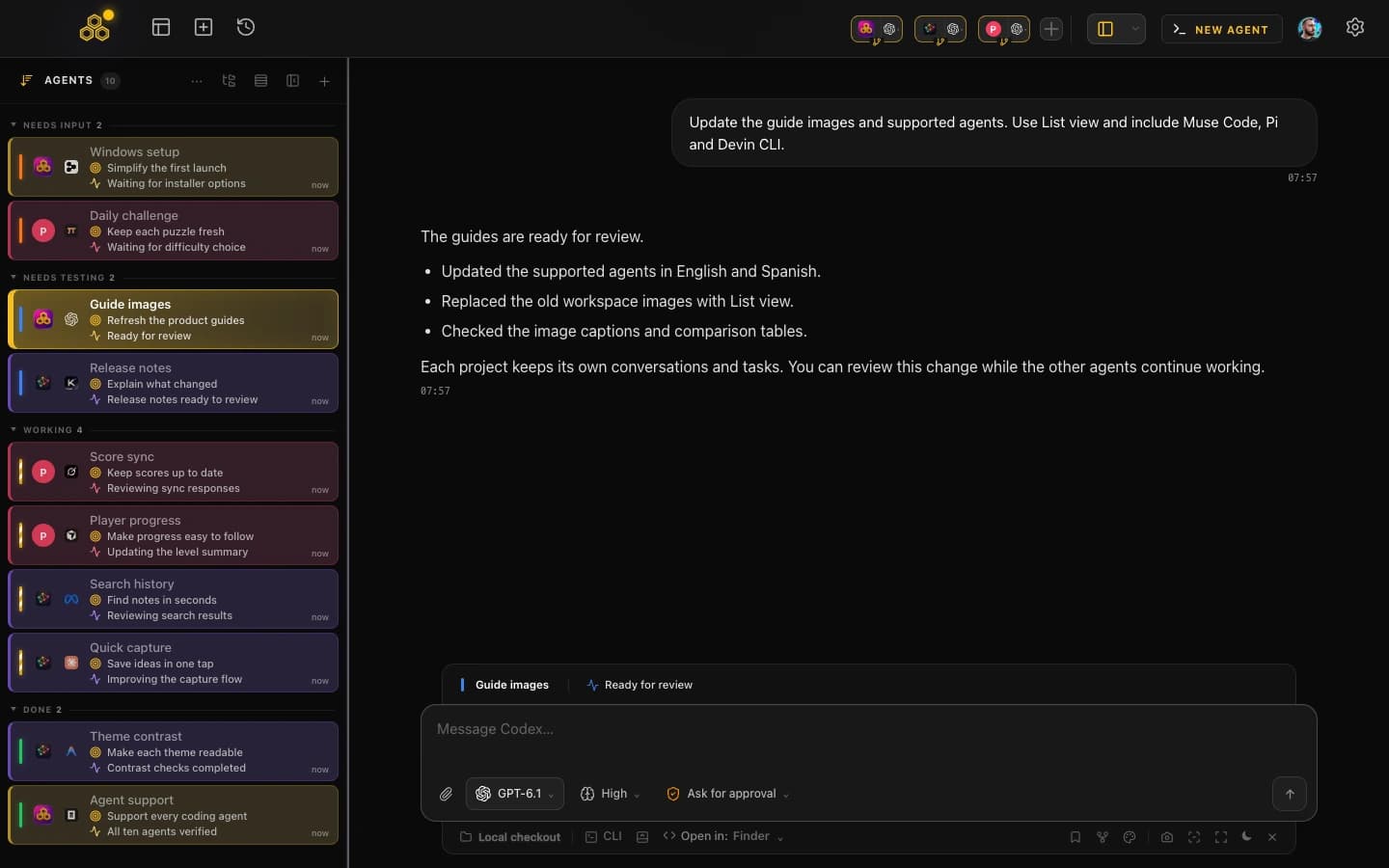Enter fullscreen with the expand icon
The height and width of the screenshot is (868, 1389).
(x=1221, y=837)
